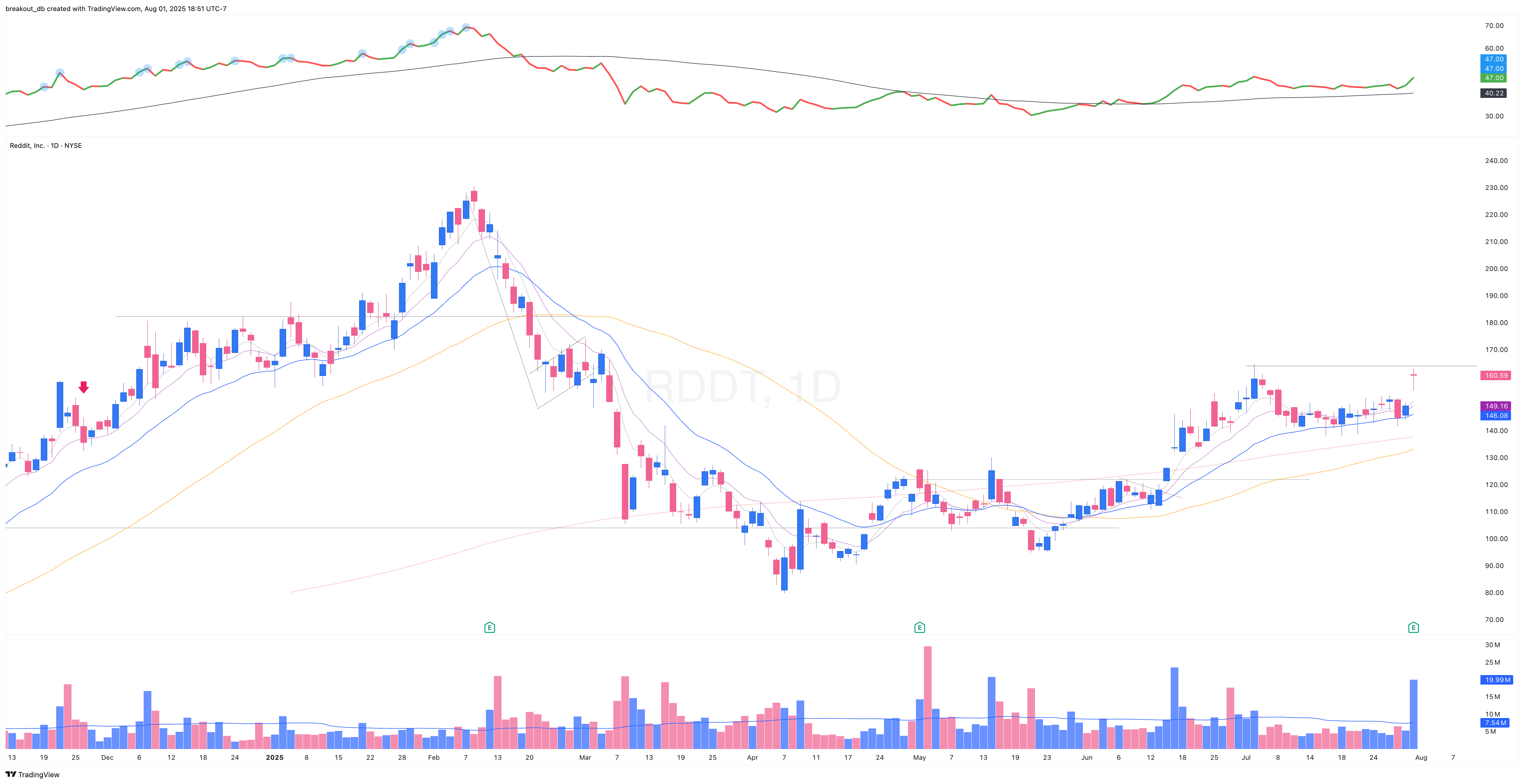
Task: Click the February earnings E icon
Action: pyautogui.click(x=489, y=627)
